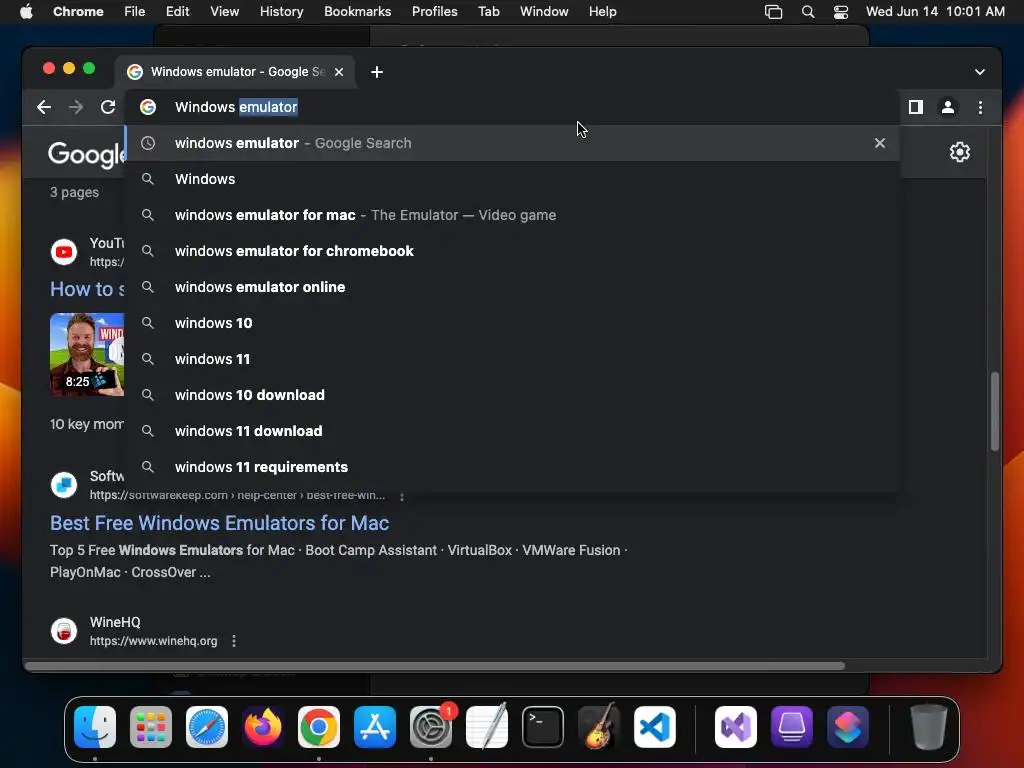Launch GarageBand from the Dock
Screen dimensions: 1024x768
coord(599,727)
